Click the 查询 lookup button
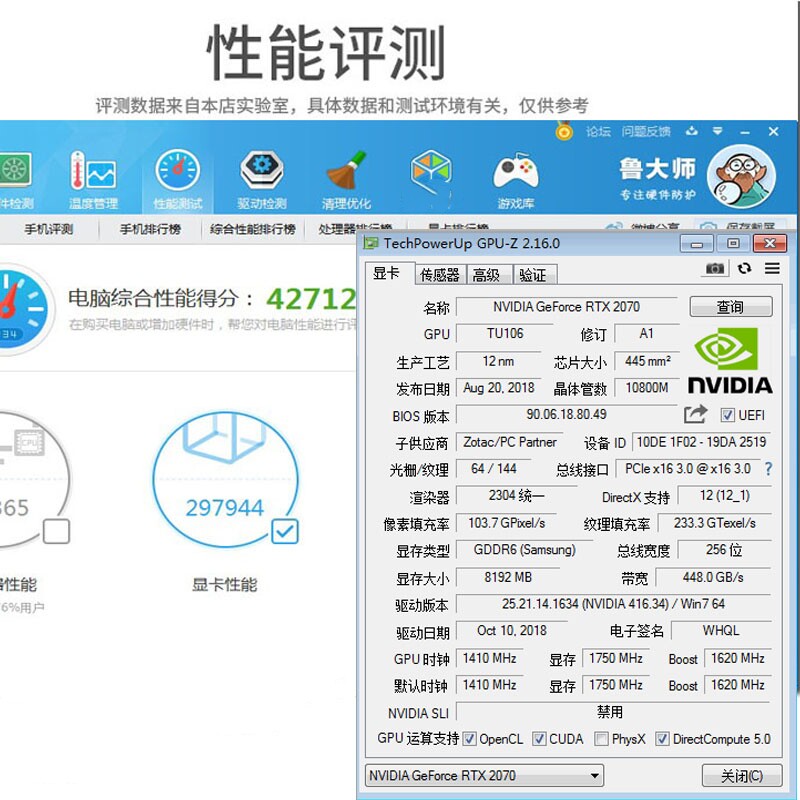Viewport: 800px width, 800px height. [731, 307]
